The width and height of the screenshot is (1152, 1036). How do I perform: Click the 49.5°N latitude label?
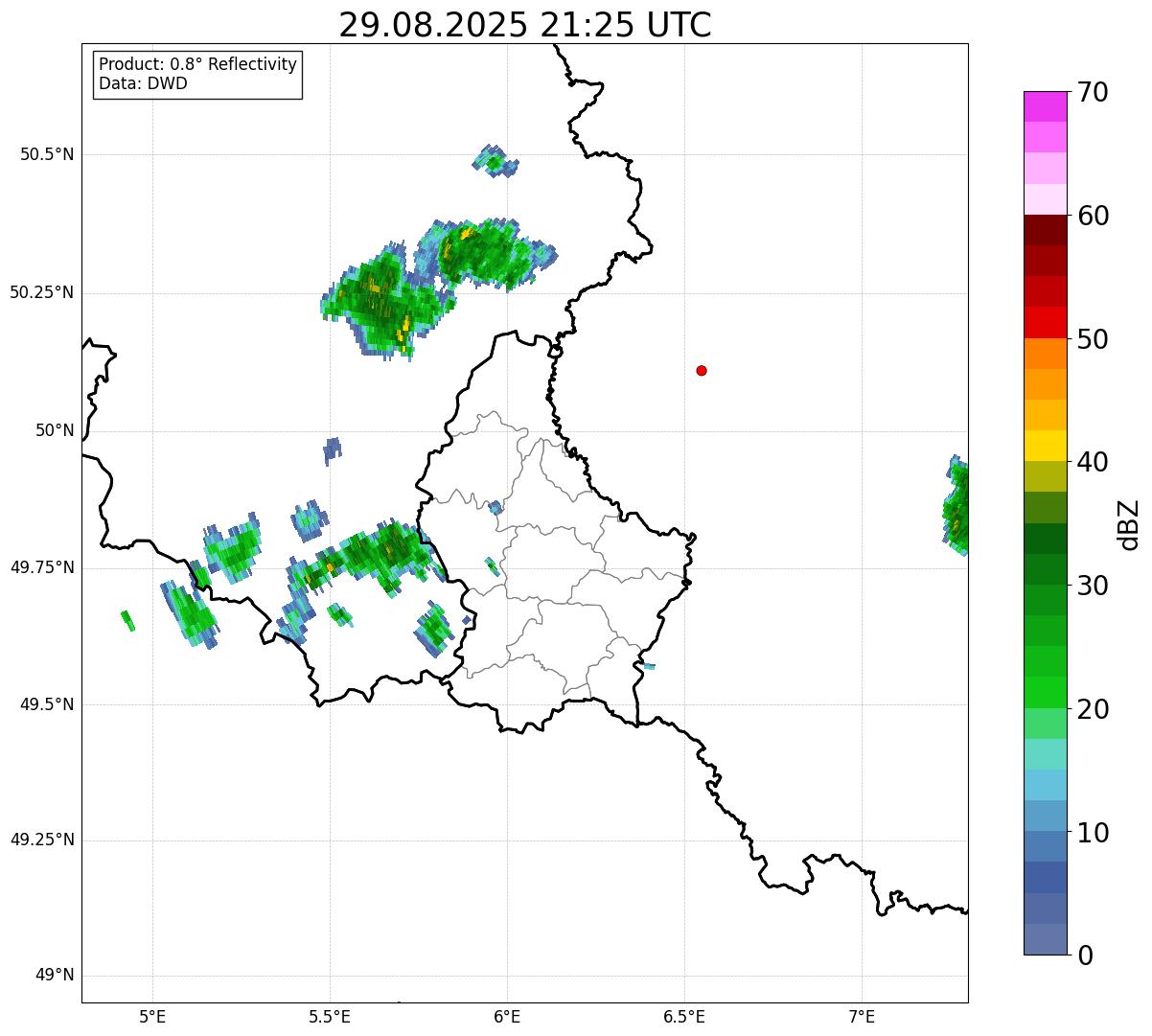point(47,704)
